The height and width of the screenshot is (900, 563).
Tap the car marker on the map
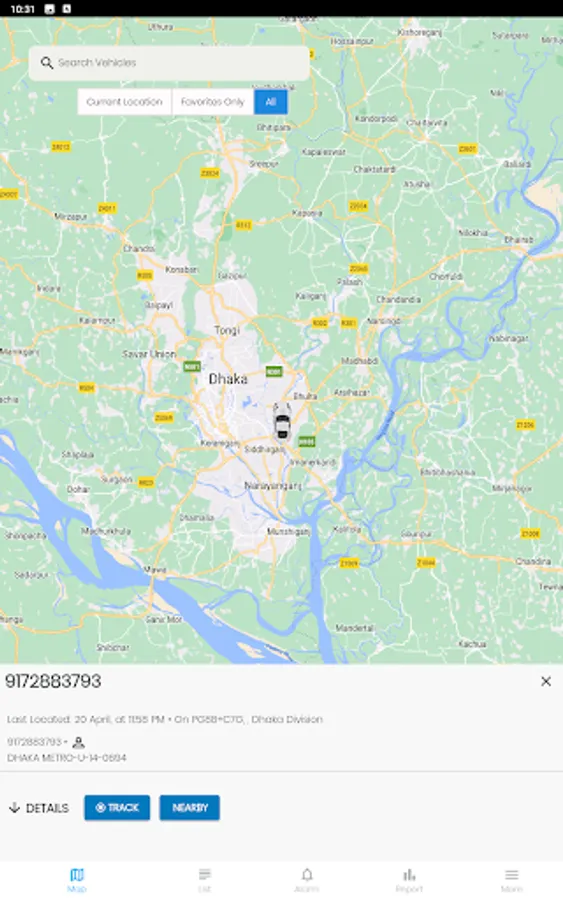click(x=282, y=421)
